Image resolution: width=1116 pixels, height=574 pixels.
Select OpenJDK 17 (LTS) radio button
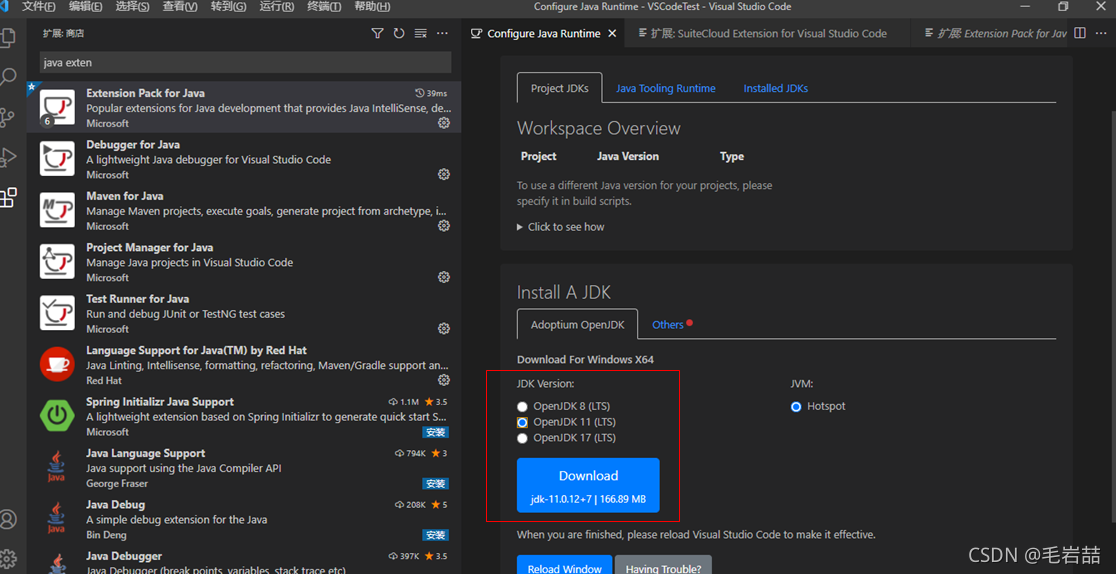[x=522, y=438]
